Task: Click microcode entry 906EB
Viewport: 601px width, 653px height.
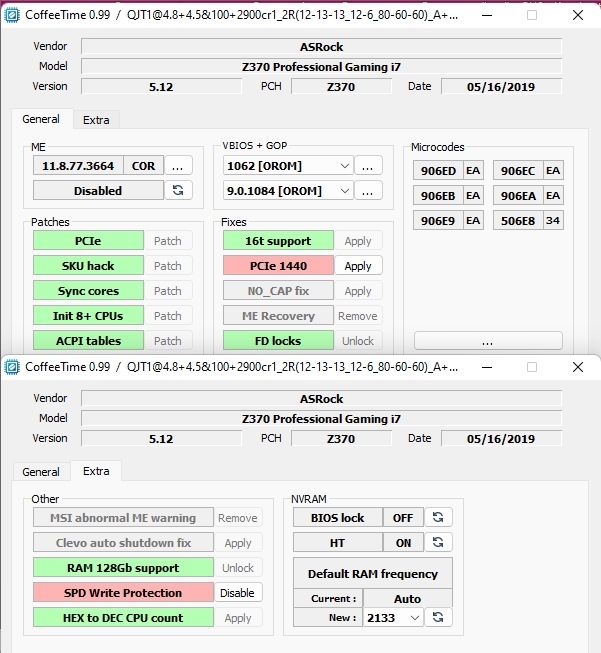Action: pos(438,196)
